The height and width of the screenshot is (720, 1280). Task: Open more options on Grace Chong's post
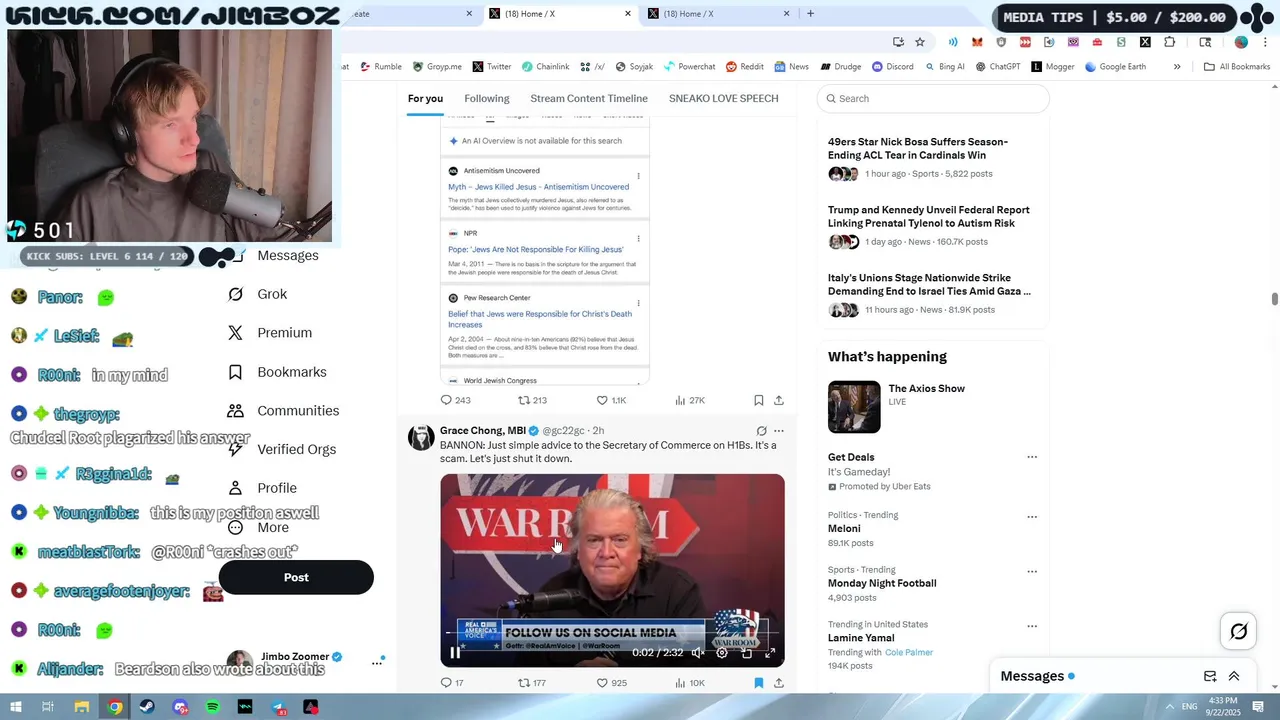779,431
